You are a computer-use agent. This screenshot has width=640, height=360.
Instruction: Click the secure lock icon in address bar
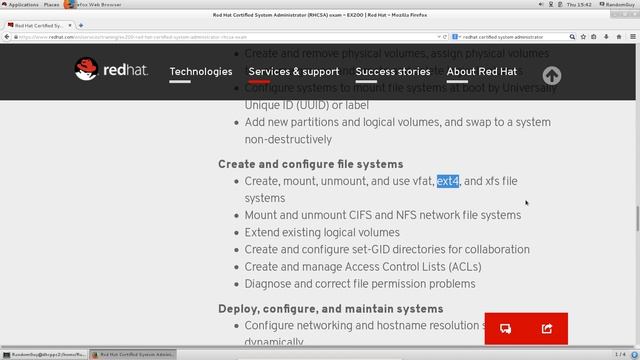click(16, 37)
